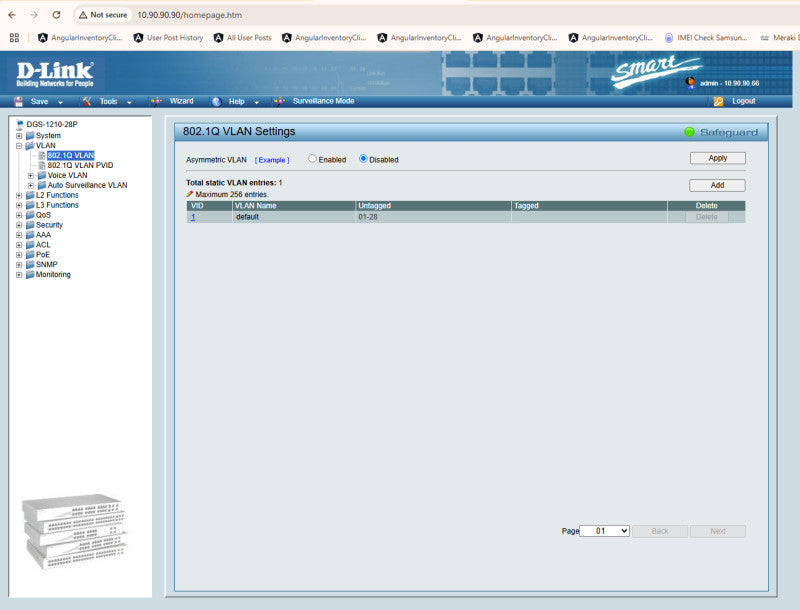800x610 pixels.
Task: Click the Not secure warning icon
Action: (x=83, y=15)
